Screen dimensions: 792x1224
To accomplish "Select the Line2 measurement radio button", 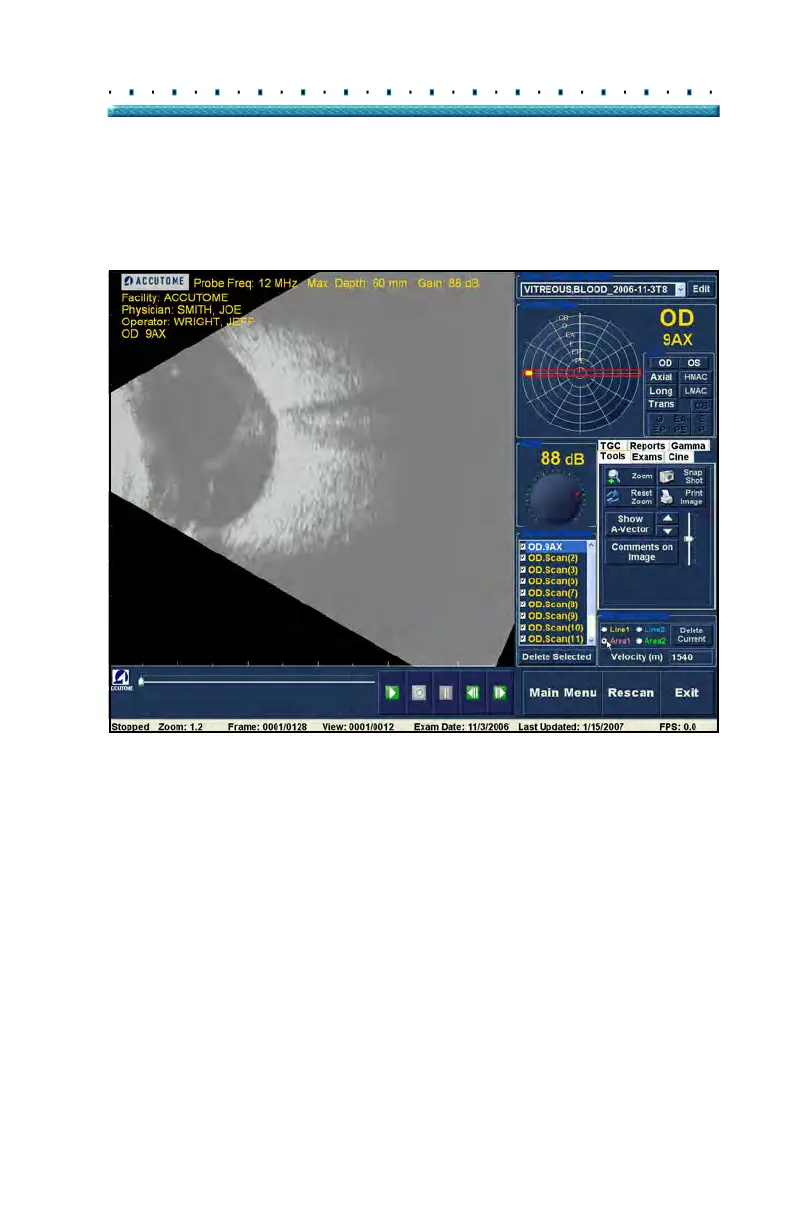I will pyautogui.click(x=639, y=629).
